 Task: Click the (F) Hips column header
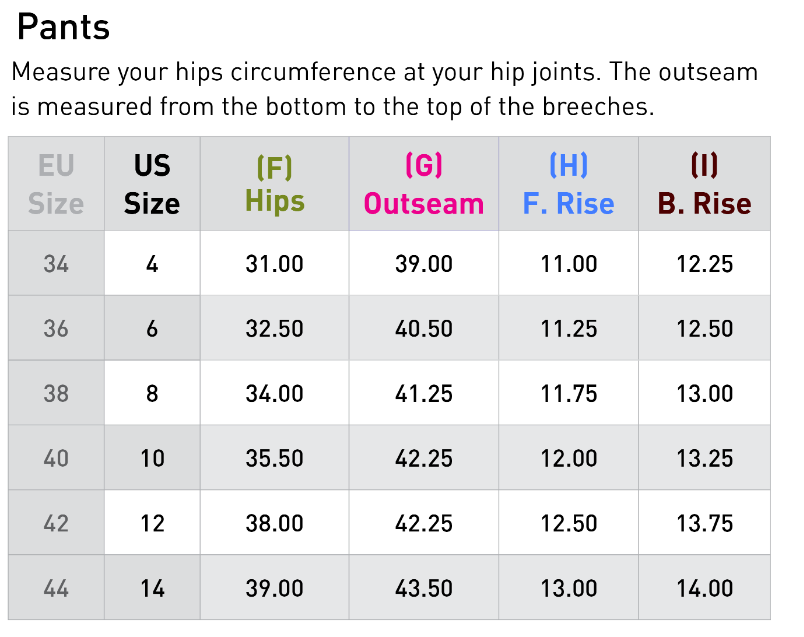275,184
